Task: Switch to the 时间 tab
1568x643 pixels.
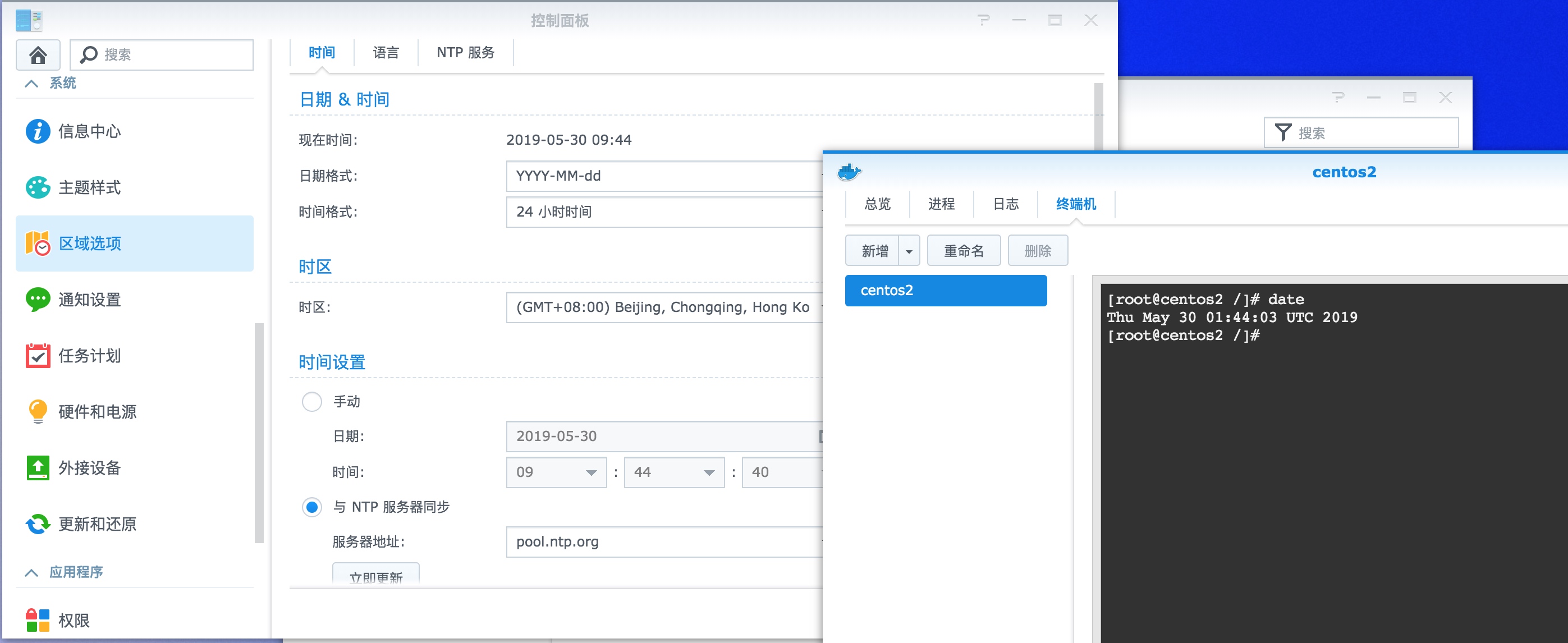Action: click(x=322, y=52)
